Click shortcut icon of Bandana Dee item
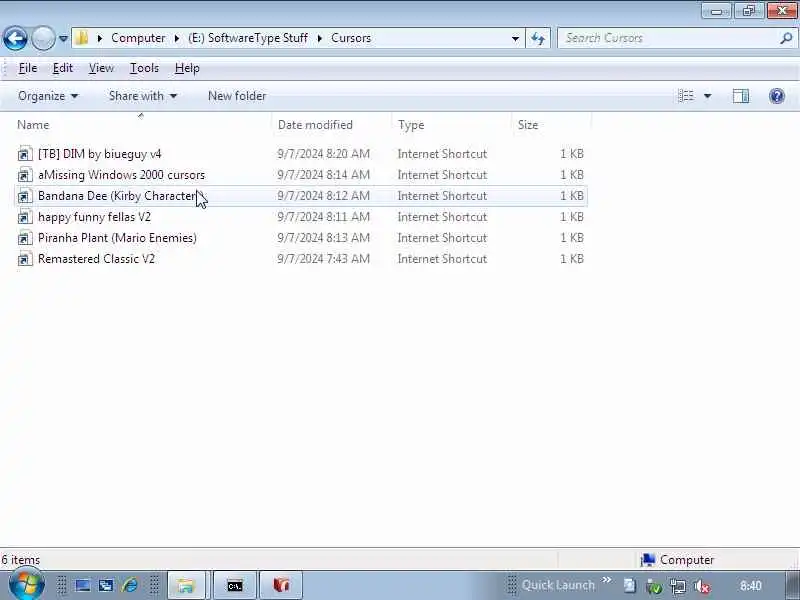The image size is (800, 600). coord(25,196)
